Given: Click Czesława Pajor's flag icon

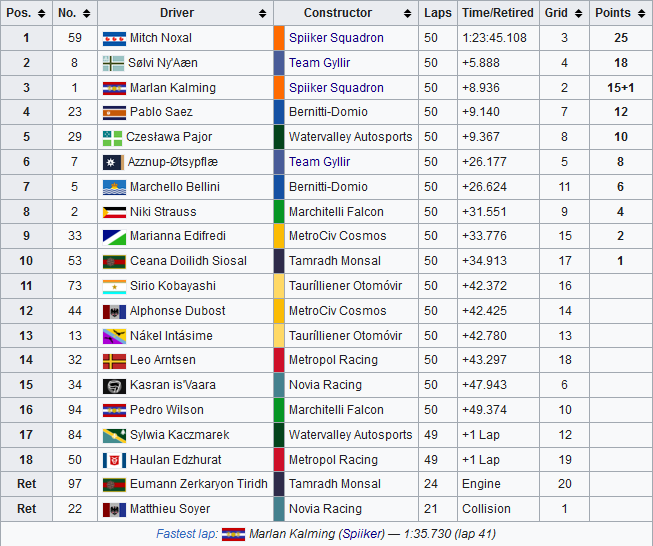Looking at the screenshot, I should (x=112, y=138).
